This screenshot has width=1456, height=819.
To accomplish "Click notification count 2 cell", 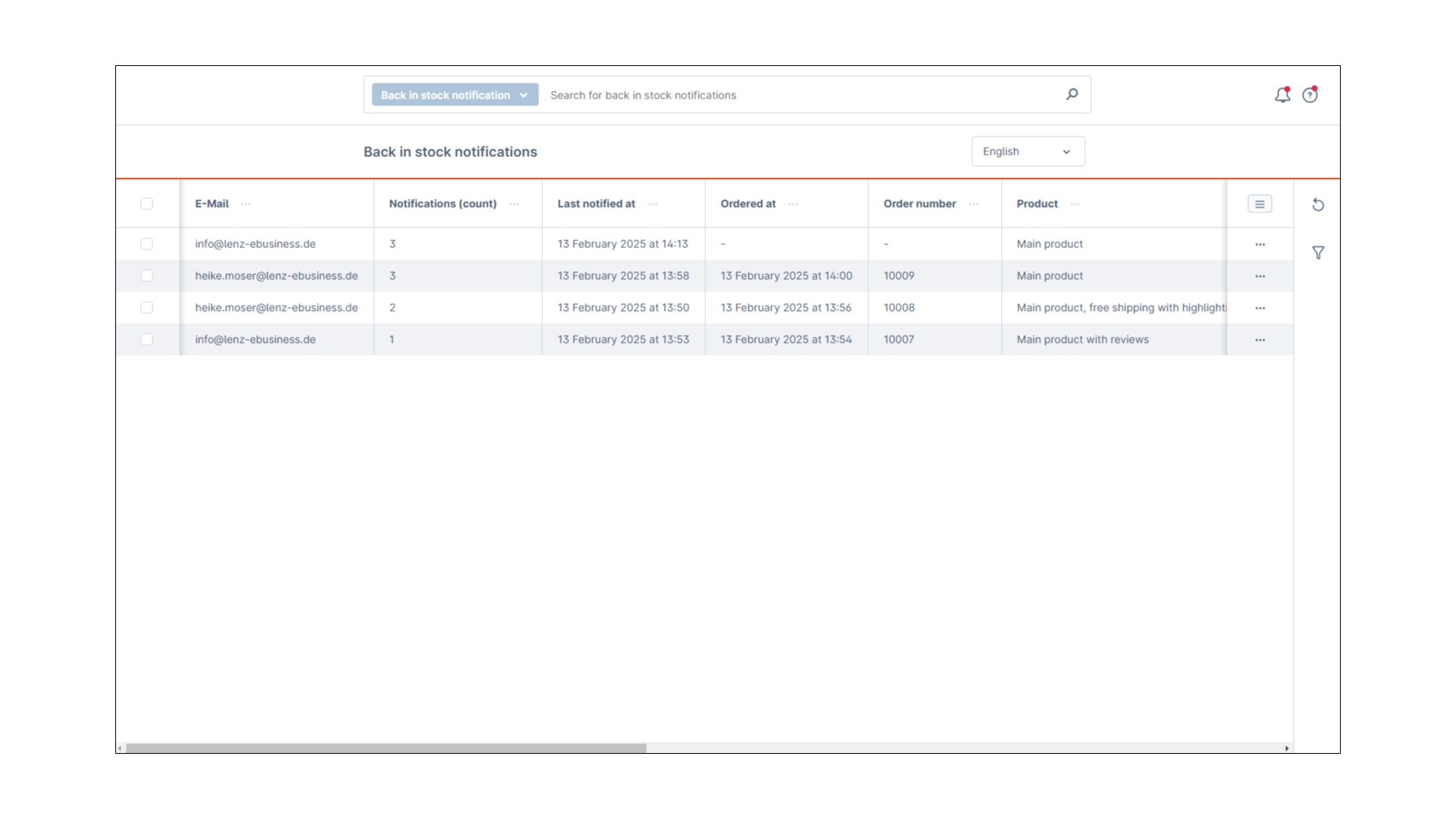I will tap(392, 307).
